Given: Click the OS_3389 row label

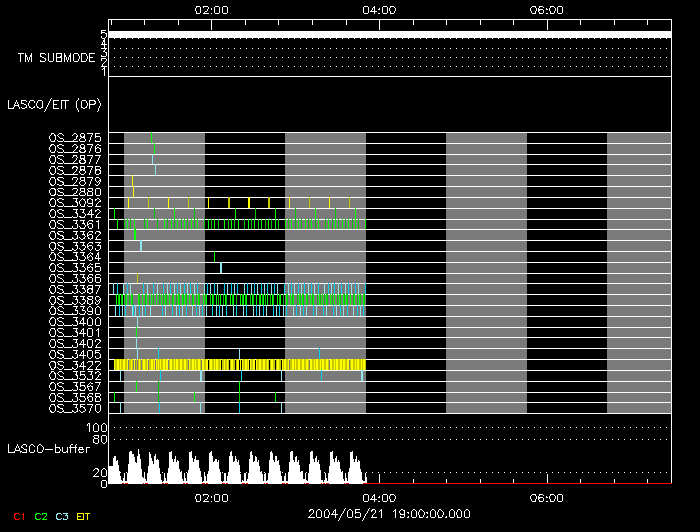Looking at the screenshot, I should click(x=75, y=300).
